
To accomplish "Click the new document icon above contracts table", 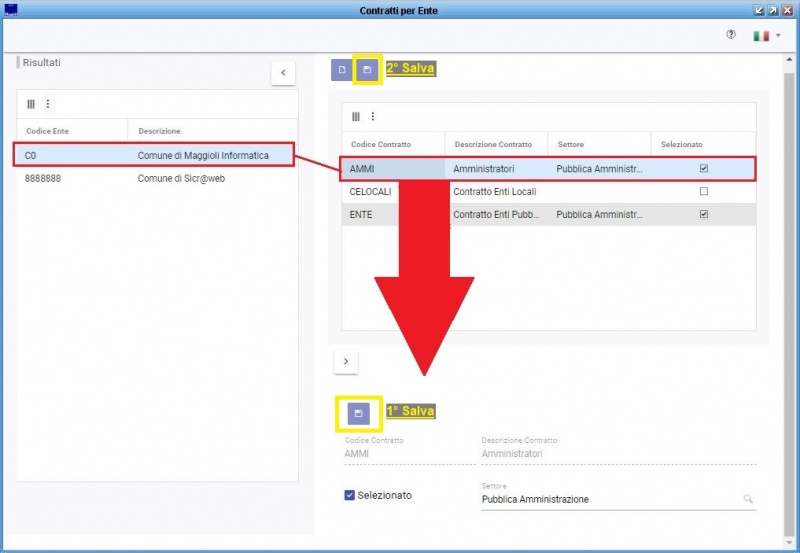I will click(x=342, y=69).
